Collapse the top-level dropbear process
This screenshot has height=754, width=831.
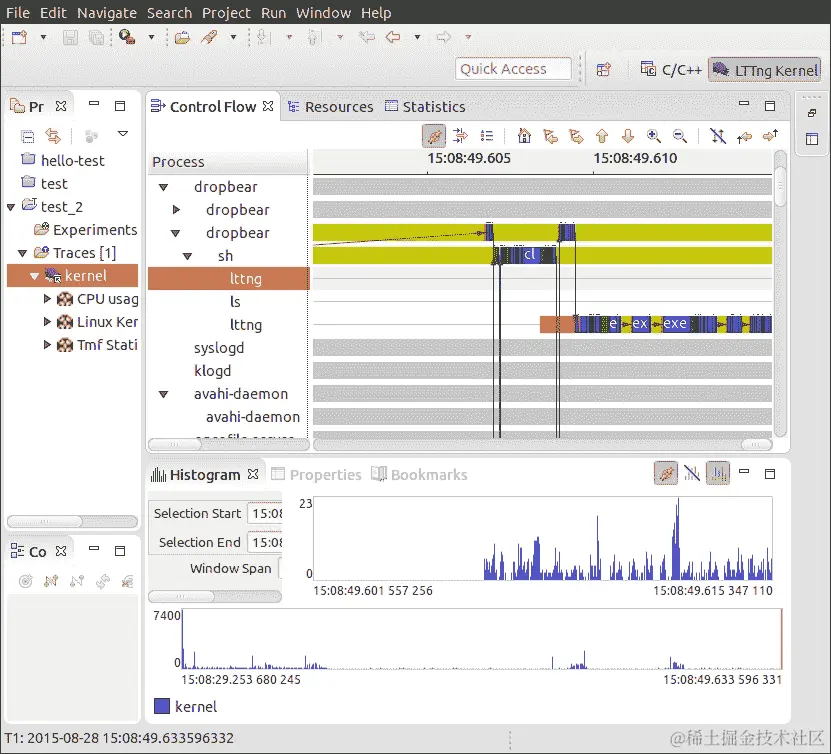tap(164, 187)
